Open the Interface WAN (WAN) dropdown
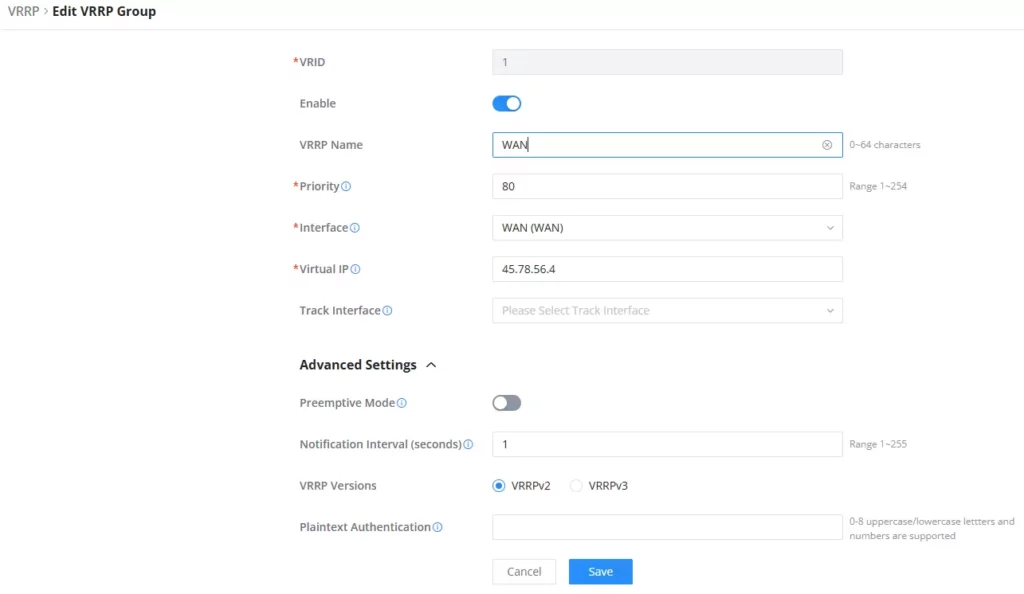Screen dimensions: 1024x594 667,228
